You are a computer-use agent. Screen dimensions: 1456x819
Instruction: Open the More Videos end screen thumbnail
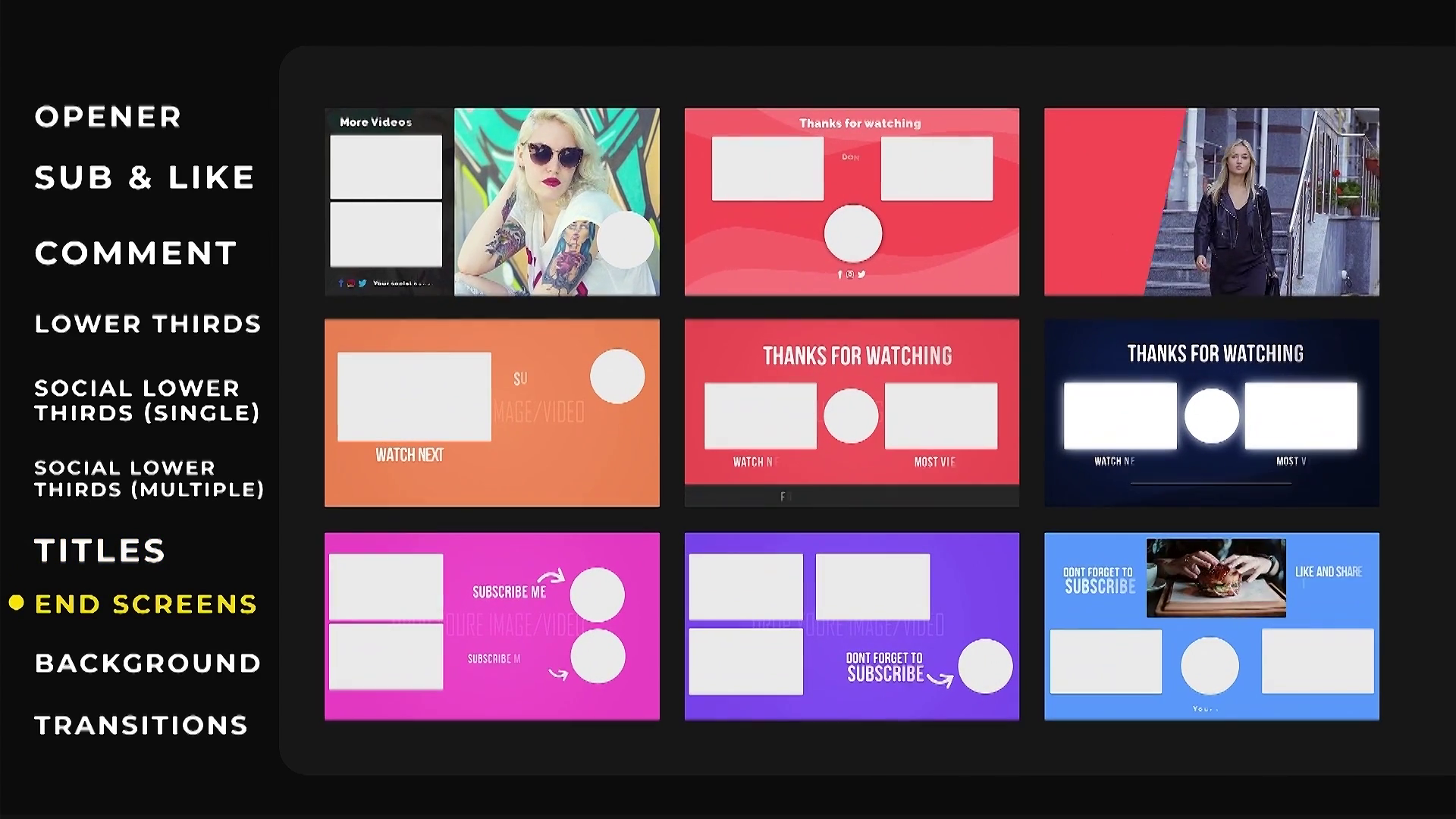point(491,202)
